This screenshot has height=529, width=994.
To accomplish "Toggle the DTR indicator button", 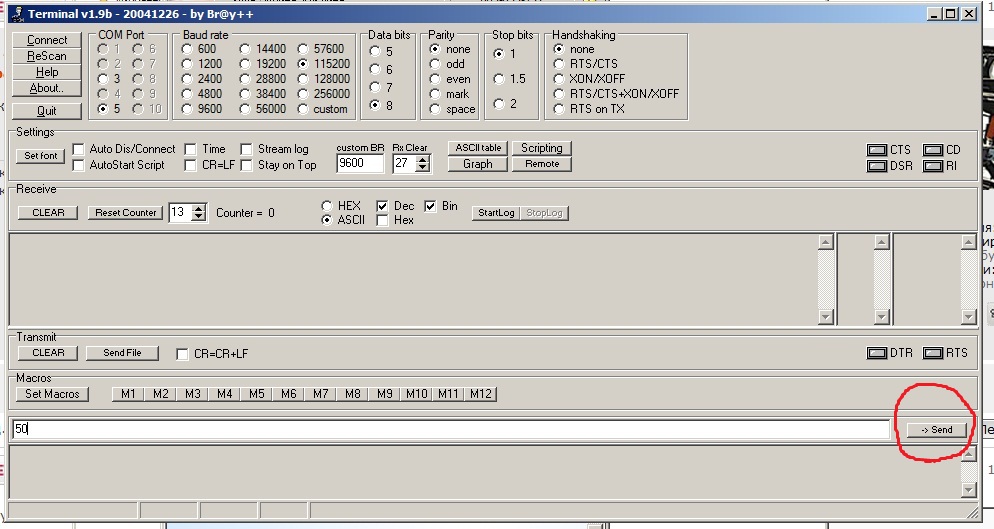I will click(877, 353).
